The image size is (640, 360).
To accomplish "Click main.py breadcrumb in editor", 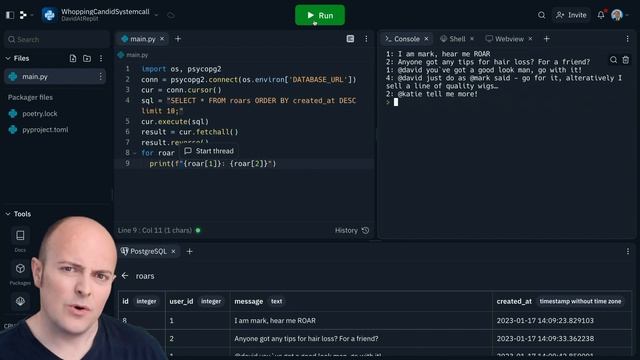I will 133,55.
